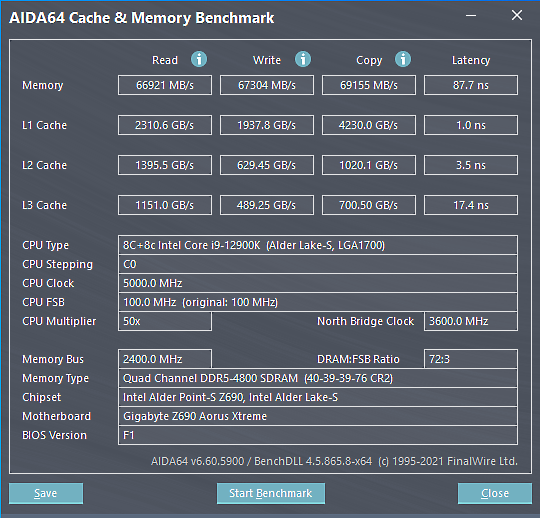The height and width of the screenshot is (518, 540).
Task: Select L3 Cache read 1151.0 GB/s
Action: [165, 205]
